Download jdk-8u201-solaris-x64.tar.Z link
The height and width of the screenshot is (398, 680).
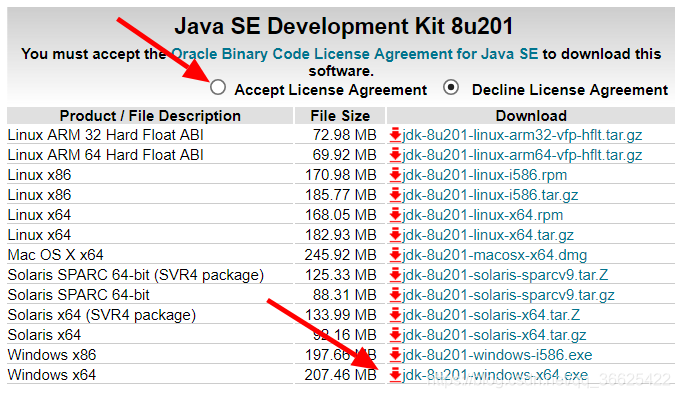(x=491, y=315)
